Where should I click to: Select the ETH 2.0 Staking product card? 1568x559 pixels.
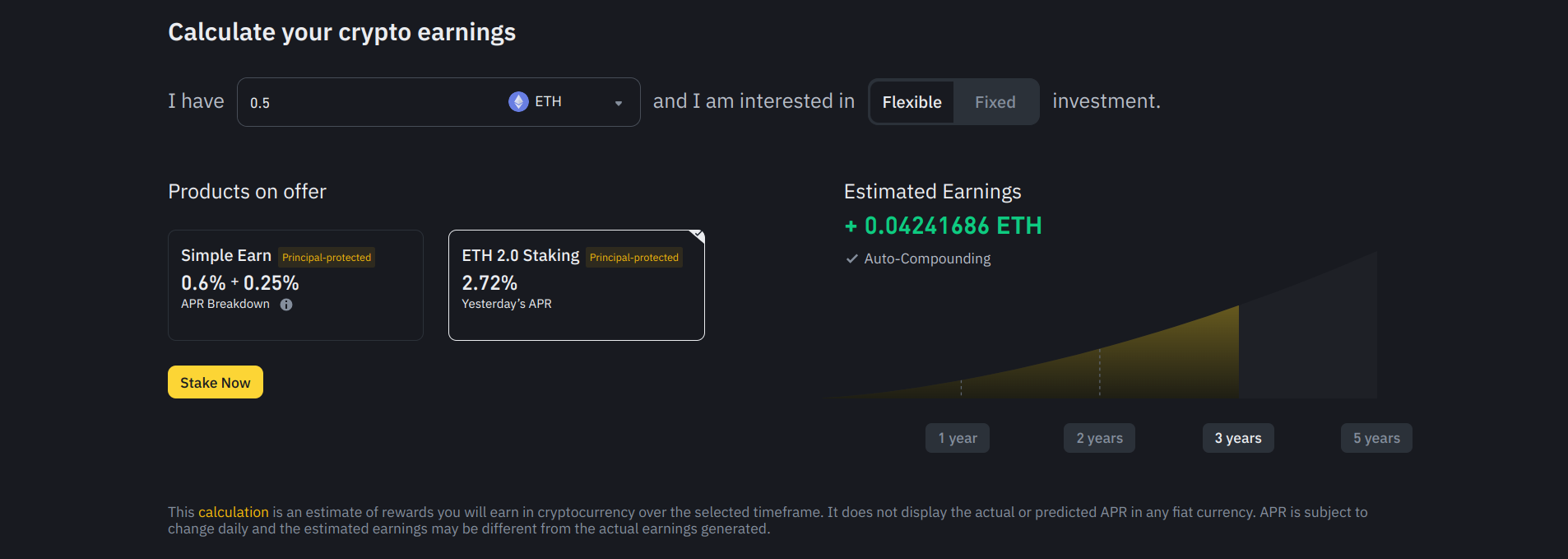[576, 285]
